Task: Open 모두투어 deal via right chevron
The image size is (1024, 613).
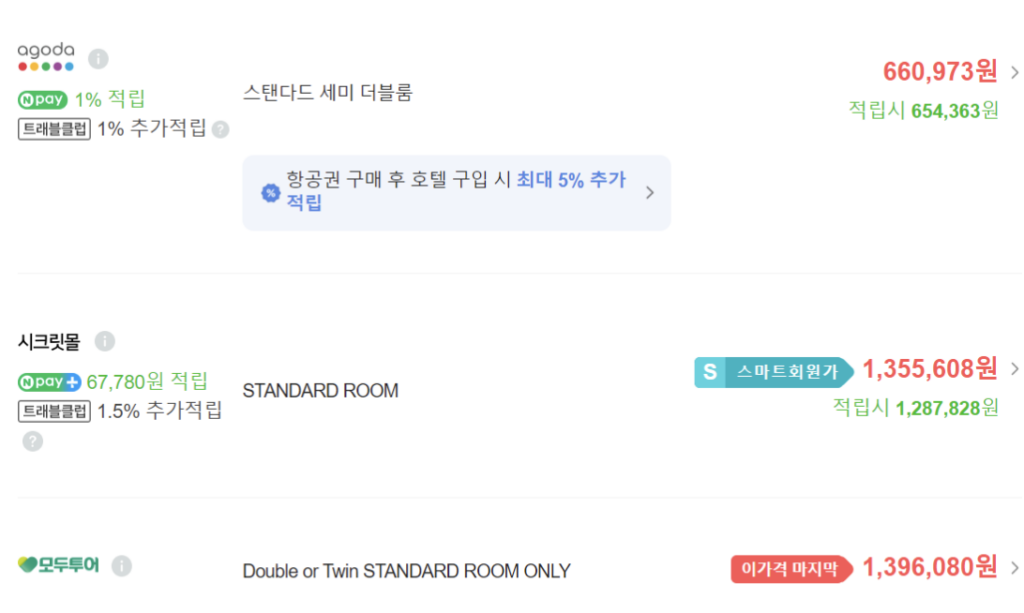Action: pos(1015,569)
